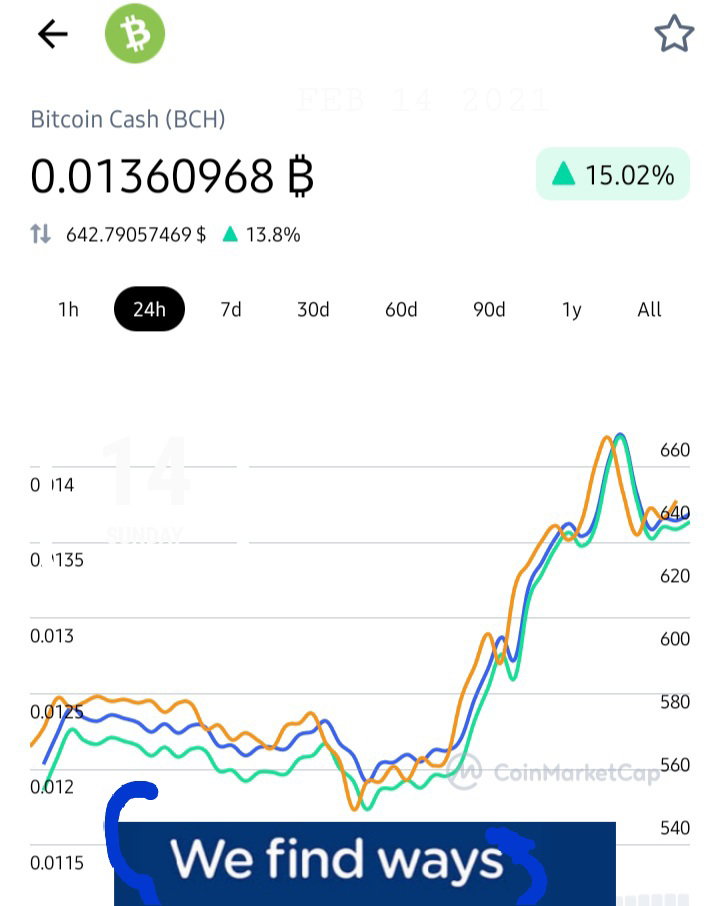Viewport: 720px width, 906px height.
Task: Select the 1h time range
Action: pos(68,310)
